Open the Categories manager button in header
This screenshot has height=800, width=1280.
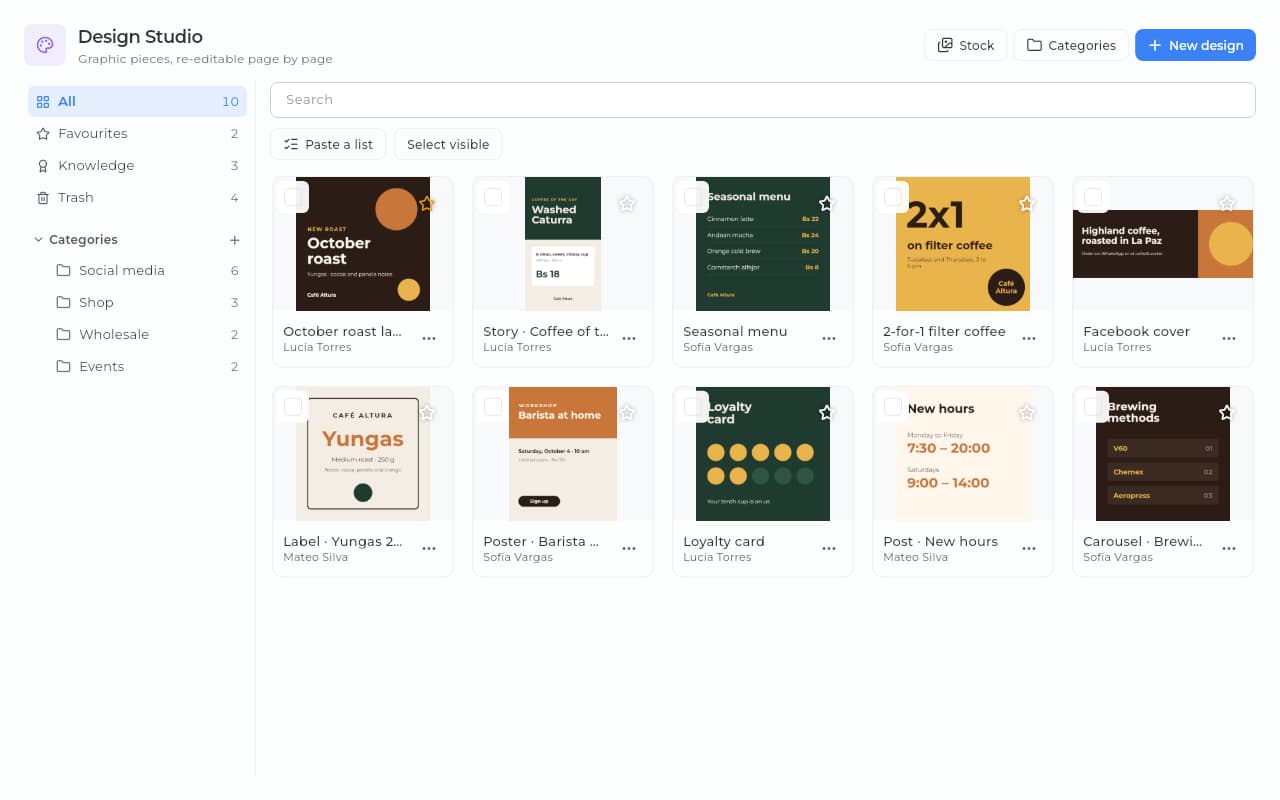tap(1071, 45)
